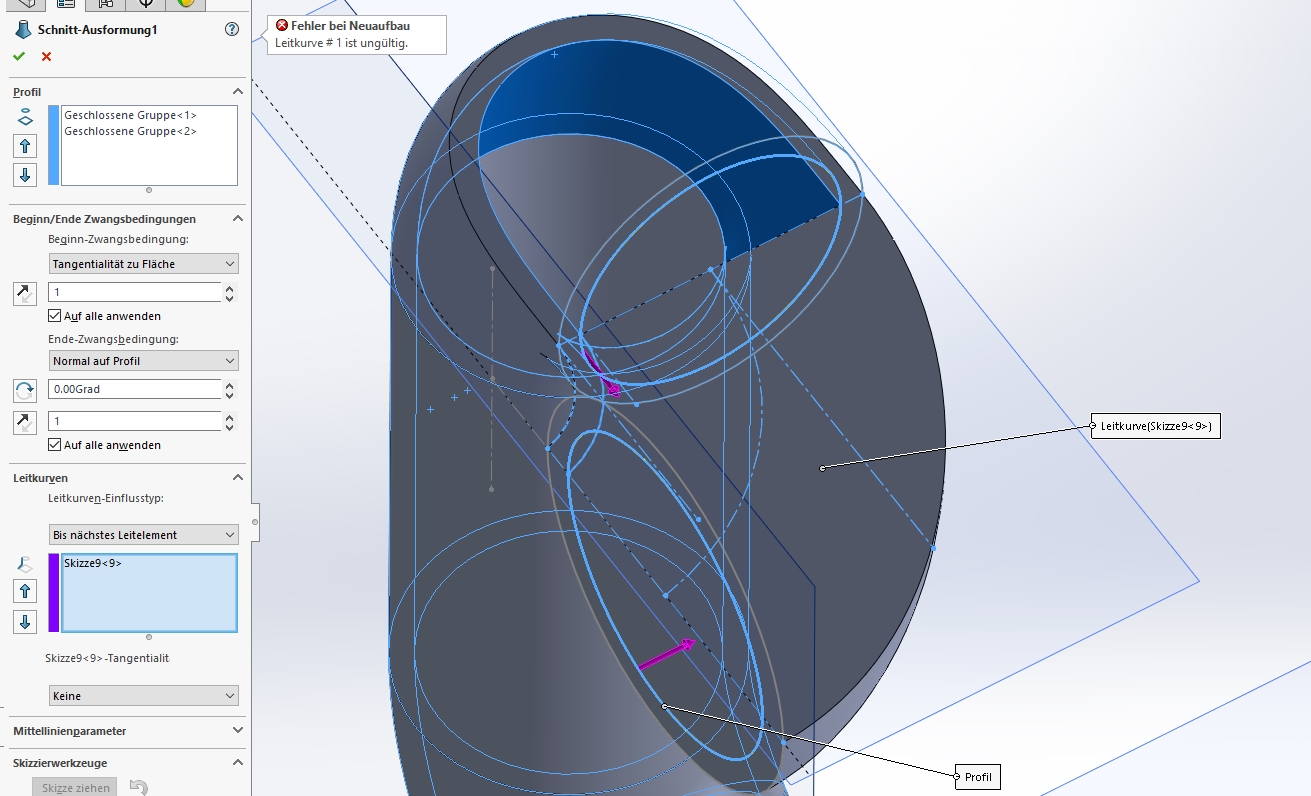Click the lower magenta connector arrow in viewport
The height and width of the screenshot is (796, 1311).
point(666,653)
